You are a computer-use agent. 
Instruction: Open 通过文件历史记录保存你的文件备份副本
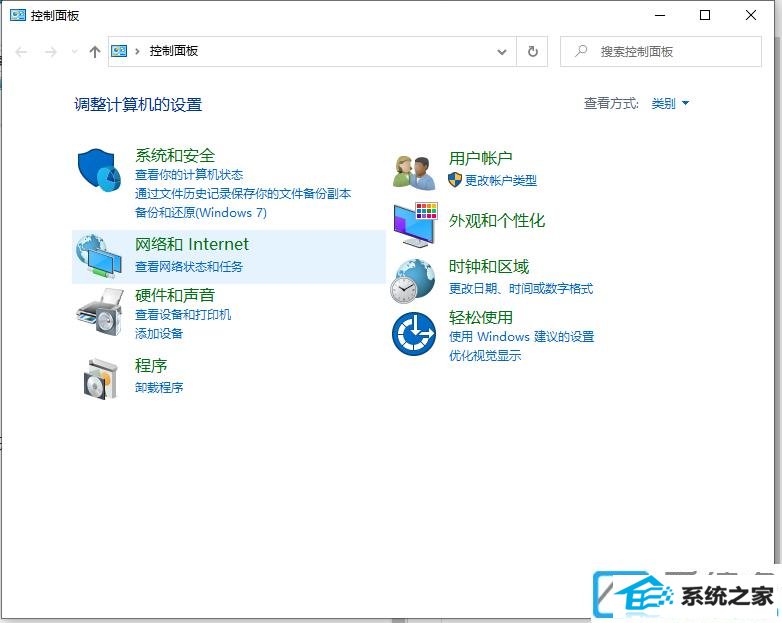tap(243, 194)
